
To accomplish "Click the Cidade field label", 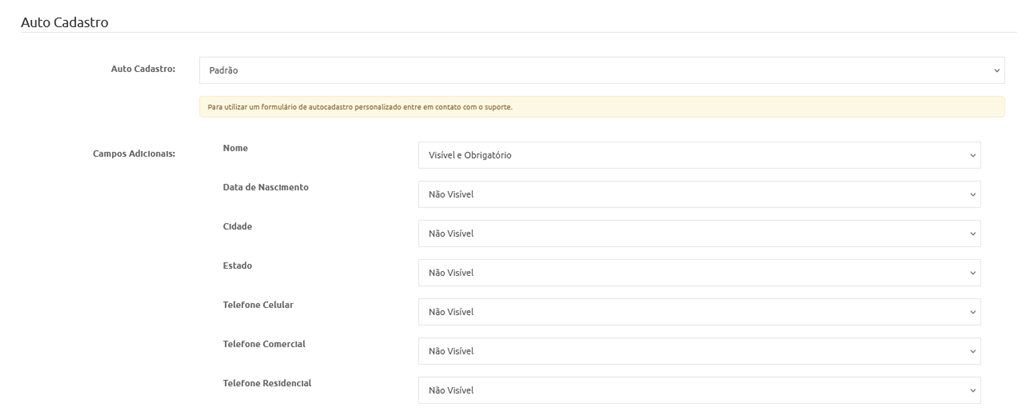I will (x=237, y=226).
